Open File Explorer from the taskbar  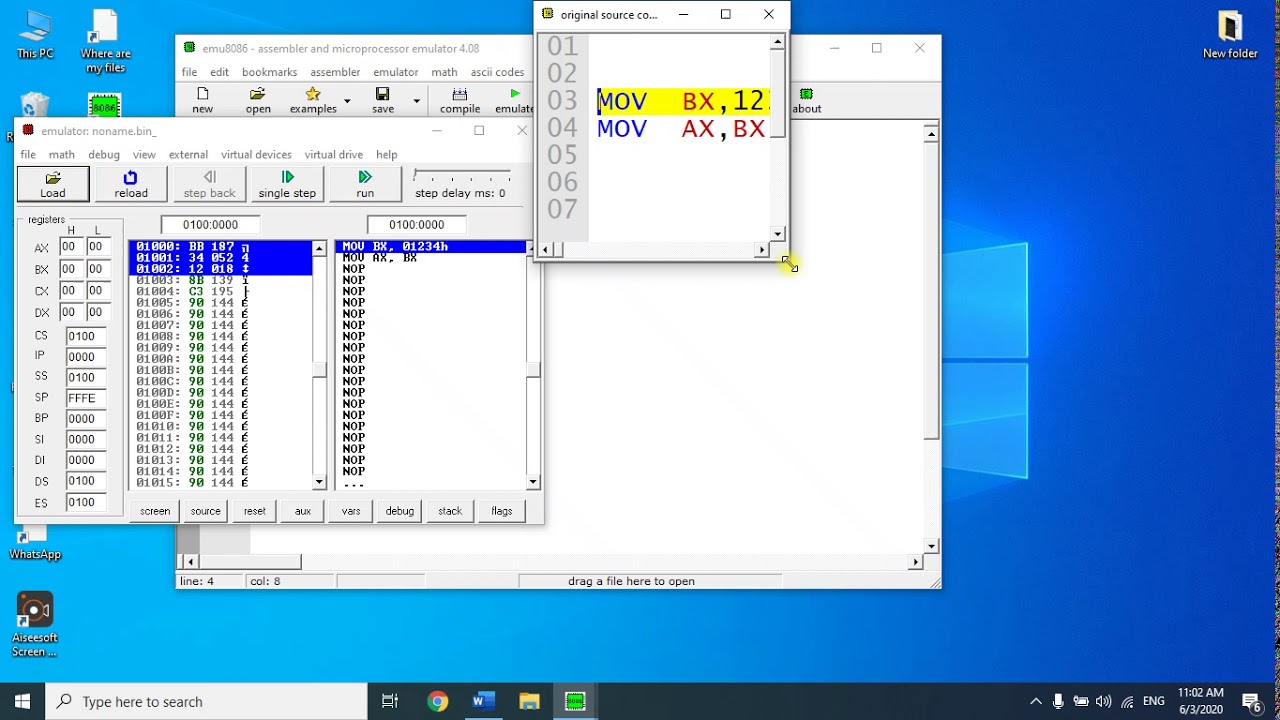tap(529, 702)
